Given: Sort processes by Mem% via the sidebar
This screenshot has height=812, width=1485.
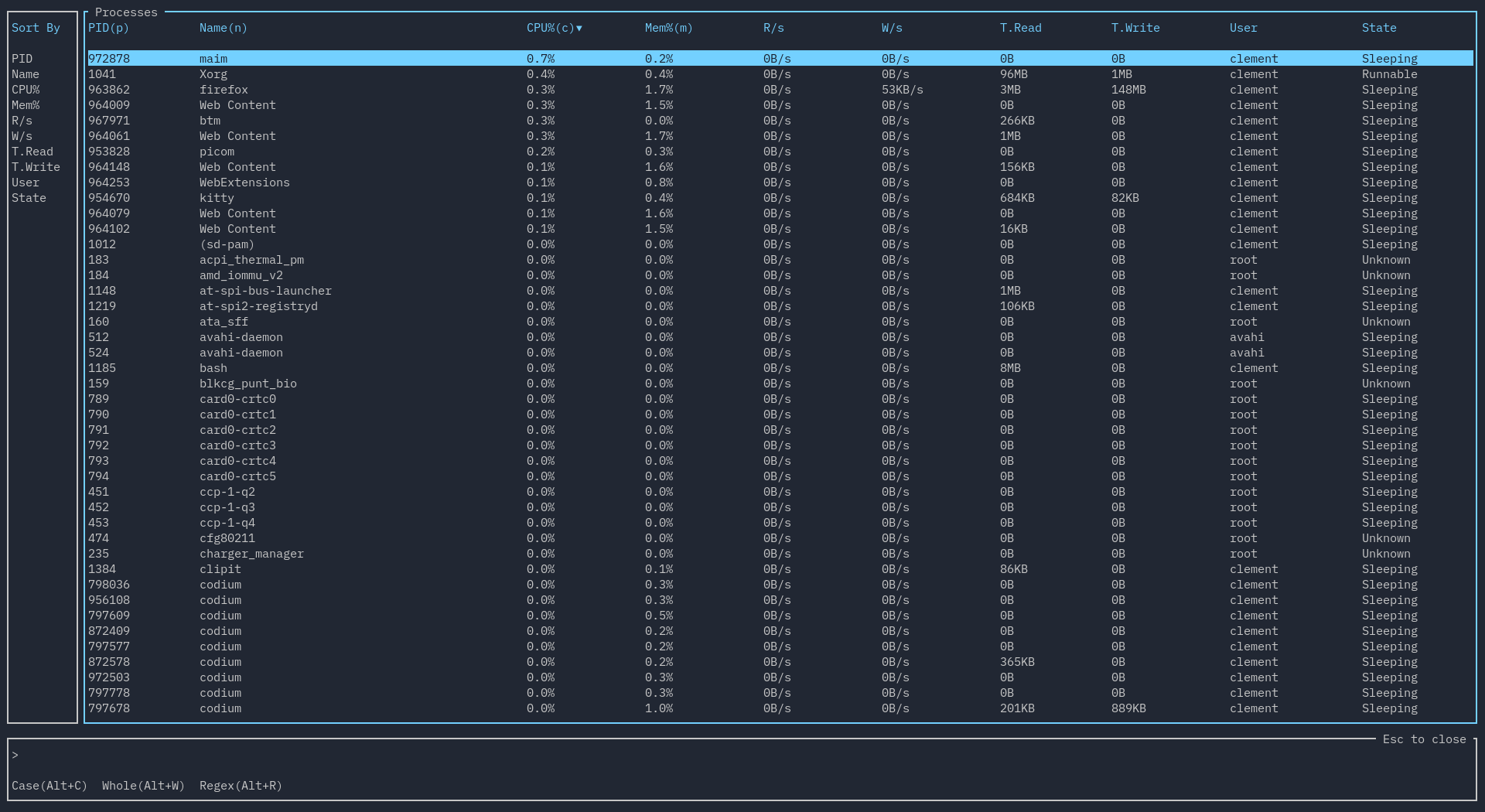Looking at the screenshot, I should (x=26, y=105).
